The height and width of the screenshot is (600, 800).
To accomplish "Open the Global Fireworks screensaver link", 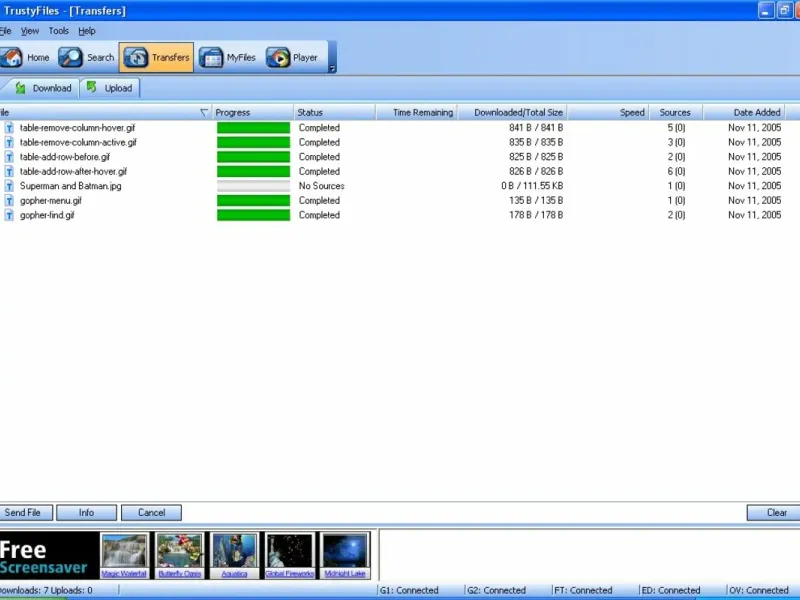I will [x=289, y=574].
